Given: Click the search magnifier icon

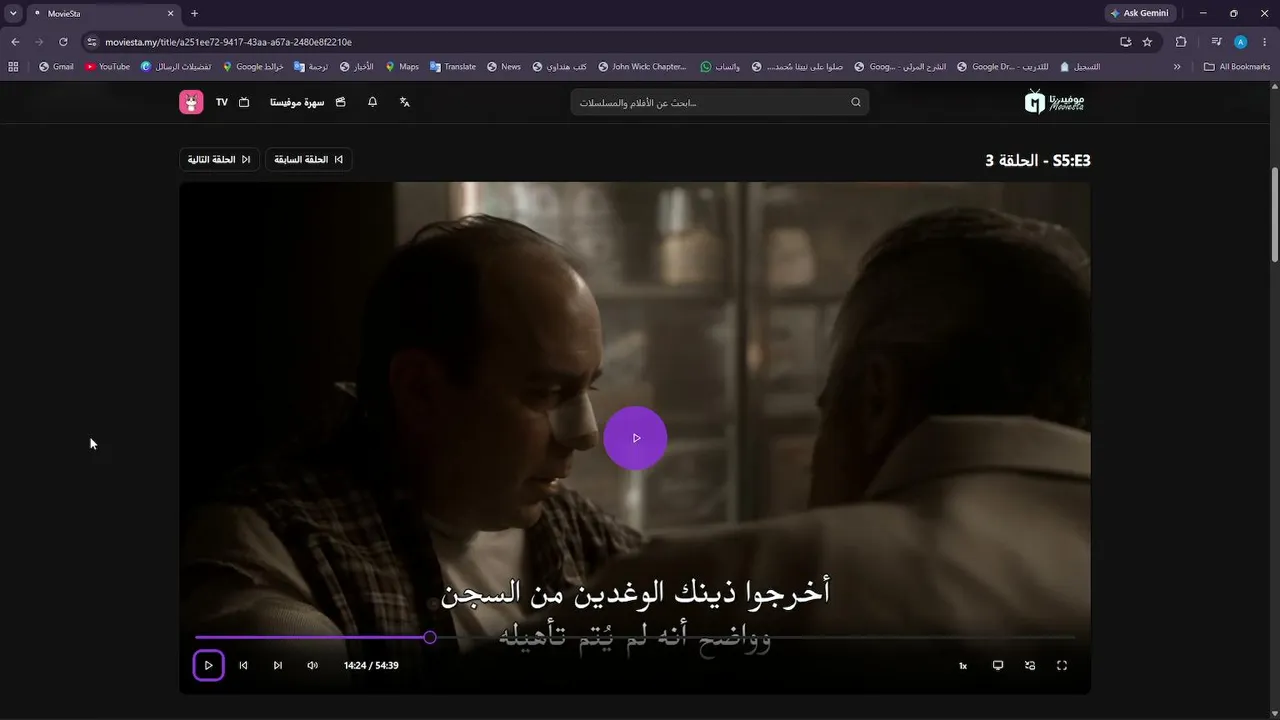Looking at the screenshot, I should (856, 102).
